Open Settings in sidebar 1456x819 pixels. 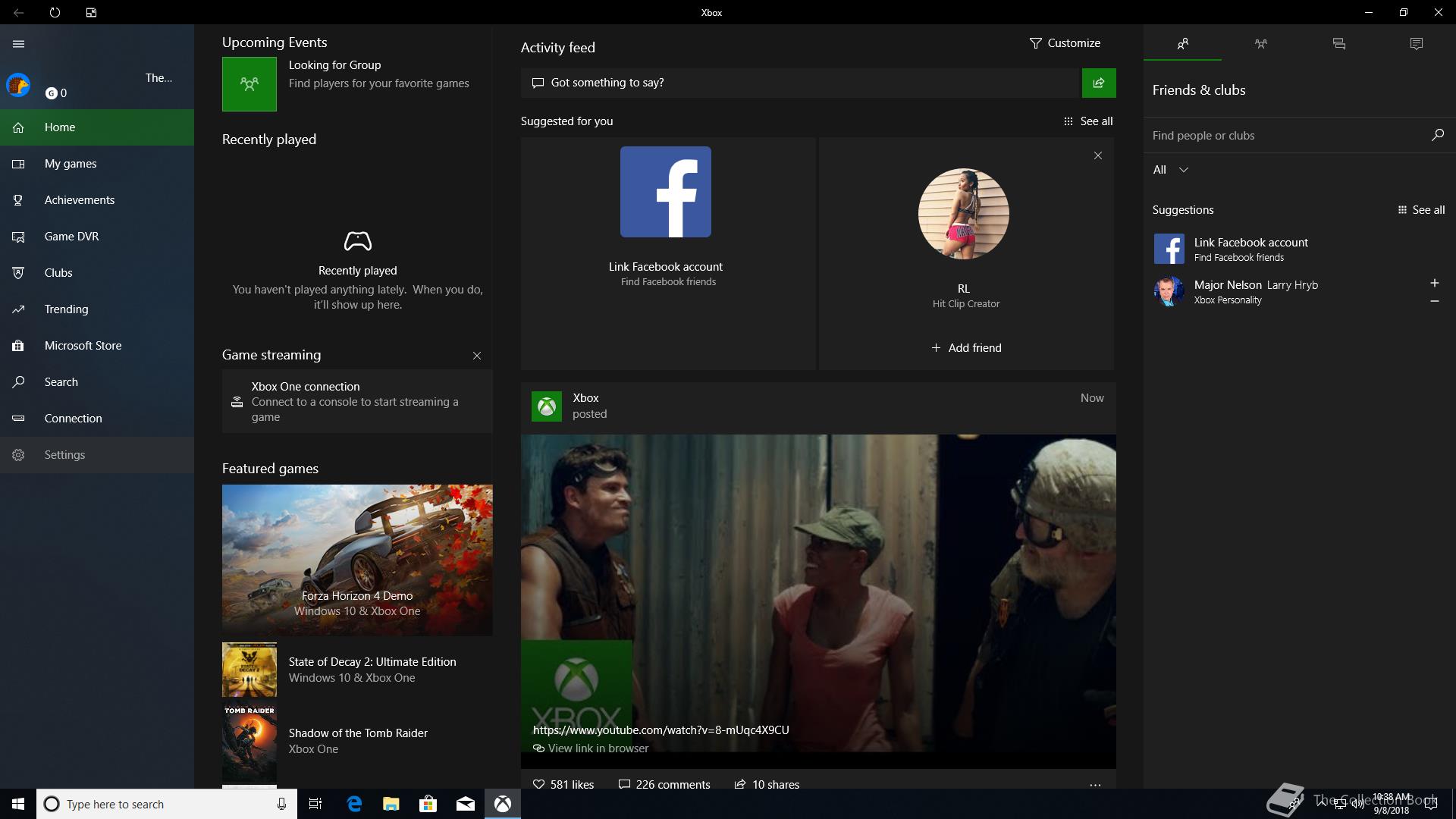(x=97, y=455)
